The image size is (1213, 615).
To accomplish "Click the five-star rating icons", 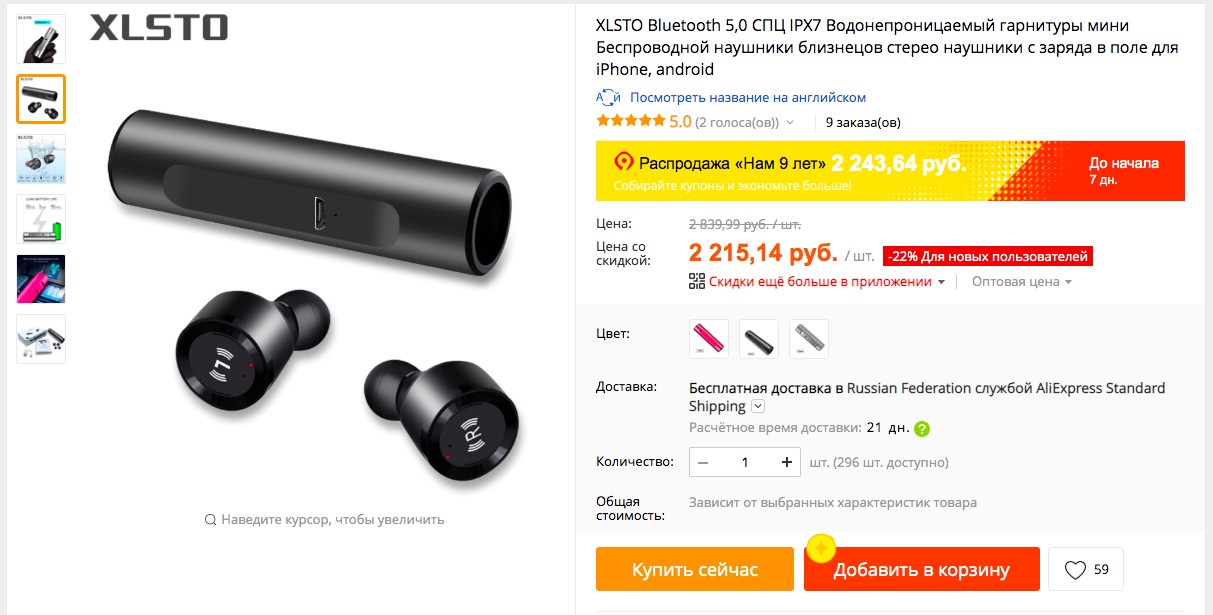I will tap(630, 121).
